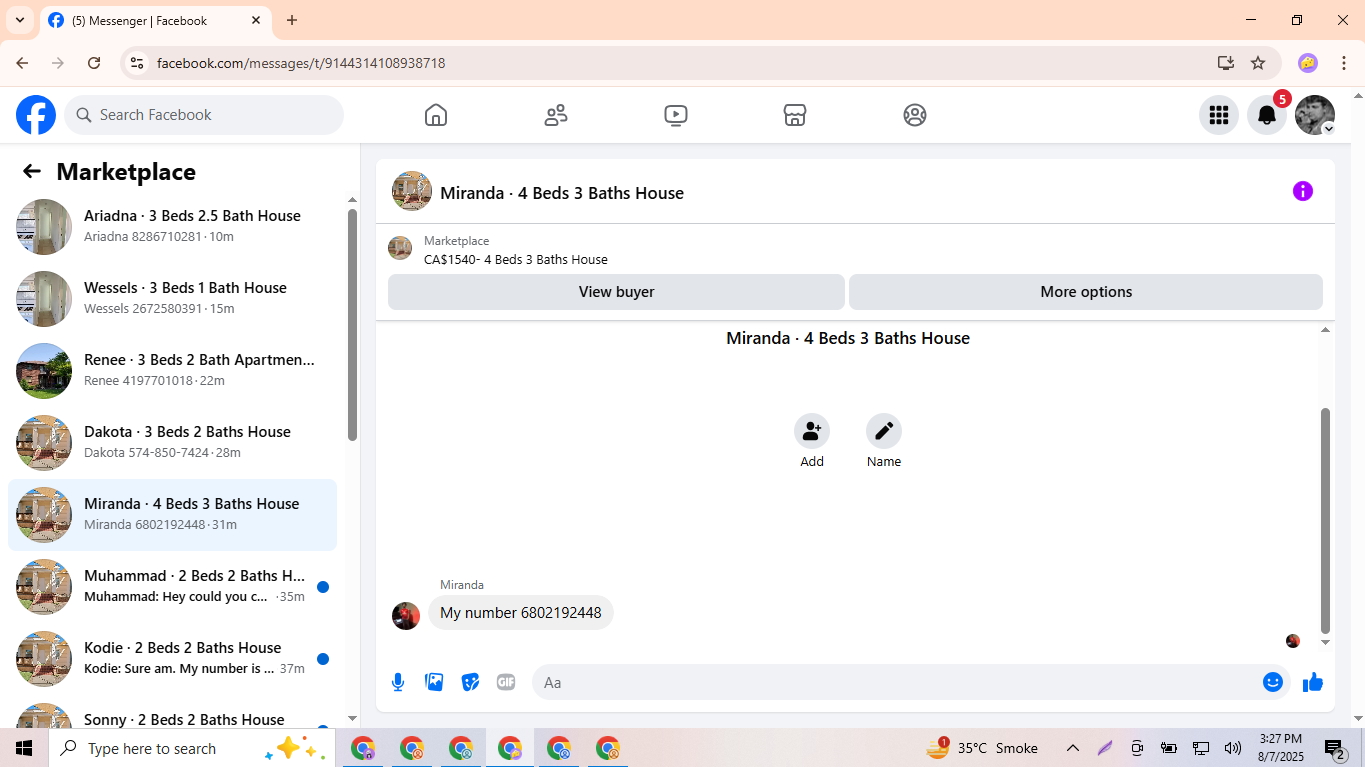Open the Facebook menu grid icon
Image resolution: width=1365 pixels, height=767 pixels.
coord(1219,115)
